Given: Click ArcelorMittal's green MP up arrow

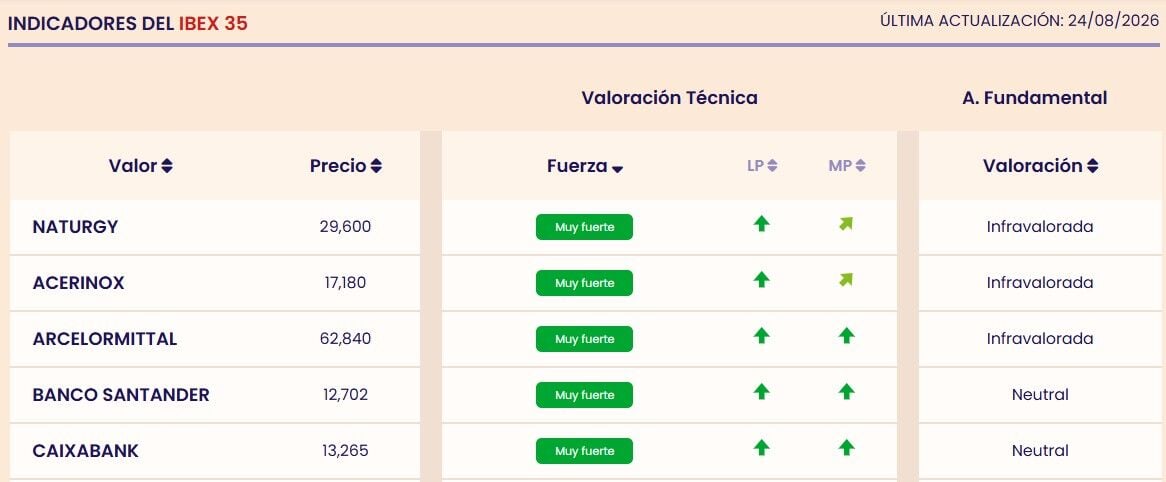Looking at the screenshot, I should [x=846, y=336].
